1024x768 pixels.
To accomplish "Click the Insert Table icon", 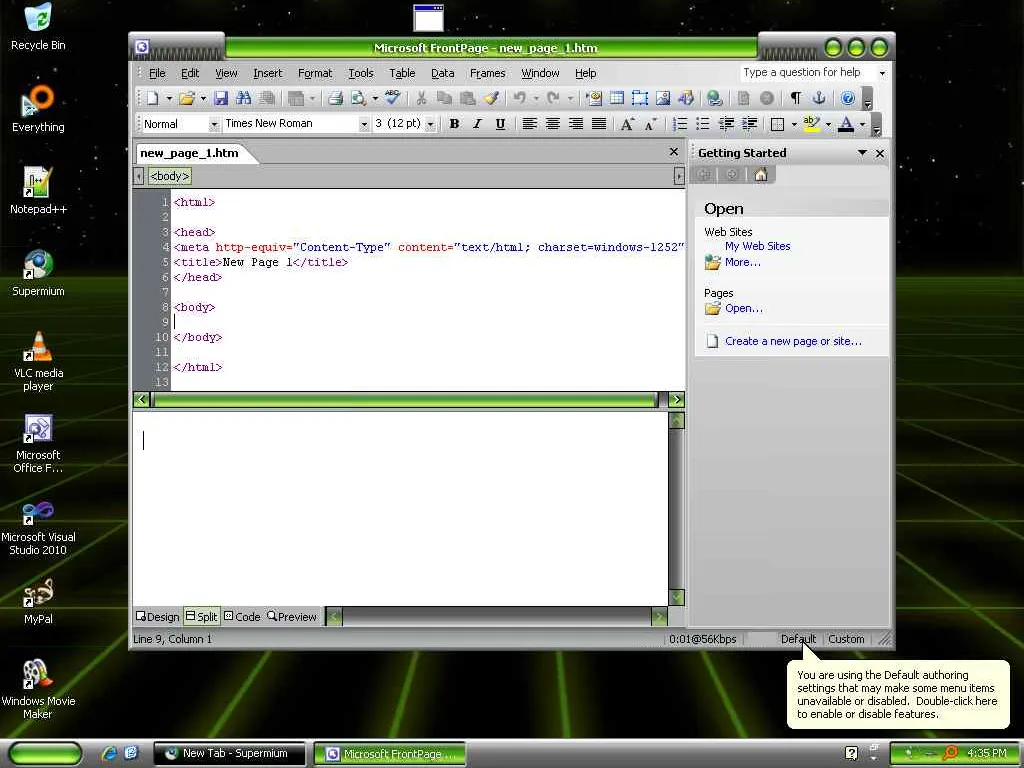I will click(x=616, y=99).
